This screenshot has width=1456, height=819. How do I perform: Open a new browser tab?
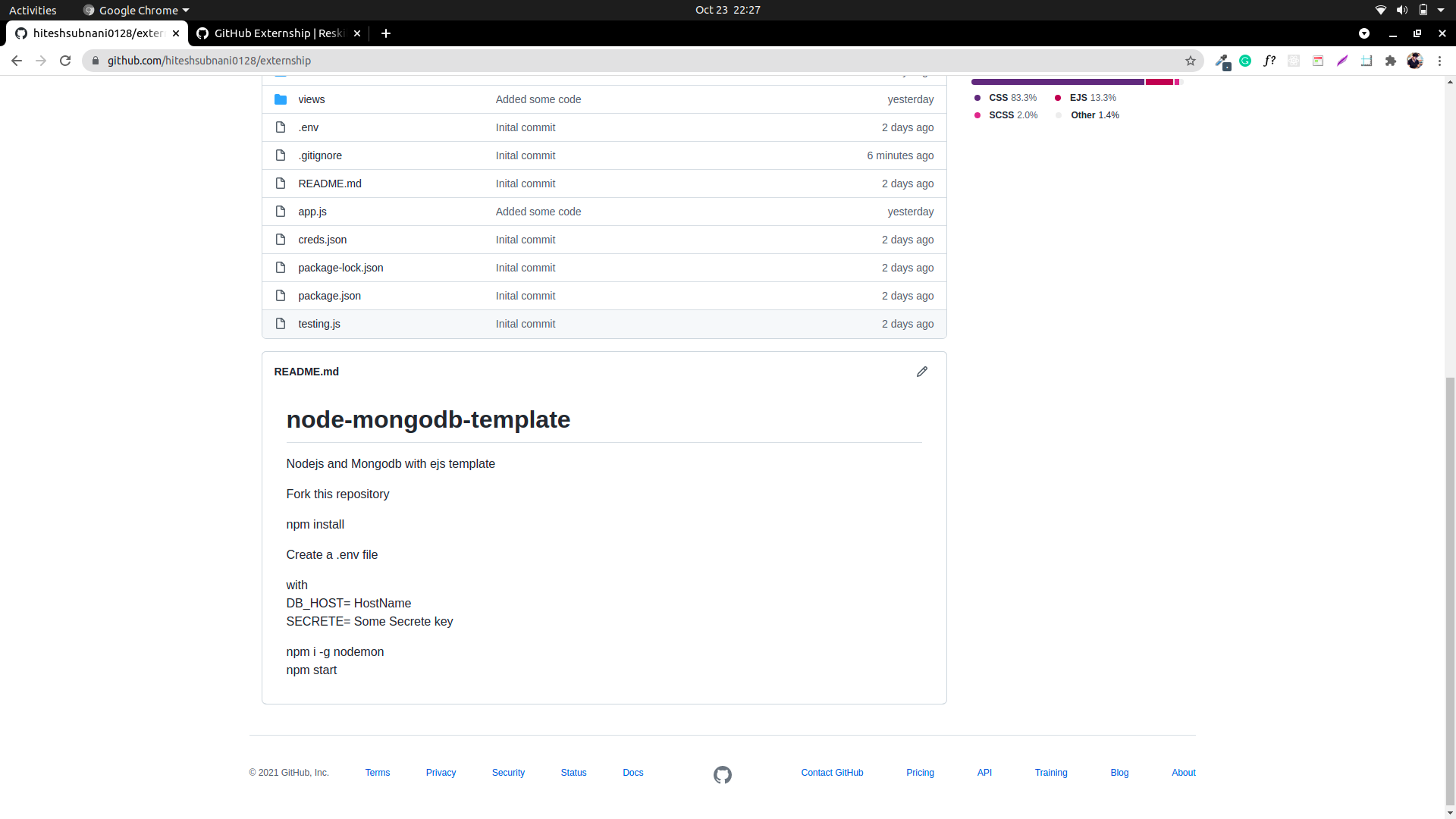pyautogui.click(x=385, y=33)
